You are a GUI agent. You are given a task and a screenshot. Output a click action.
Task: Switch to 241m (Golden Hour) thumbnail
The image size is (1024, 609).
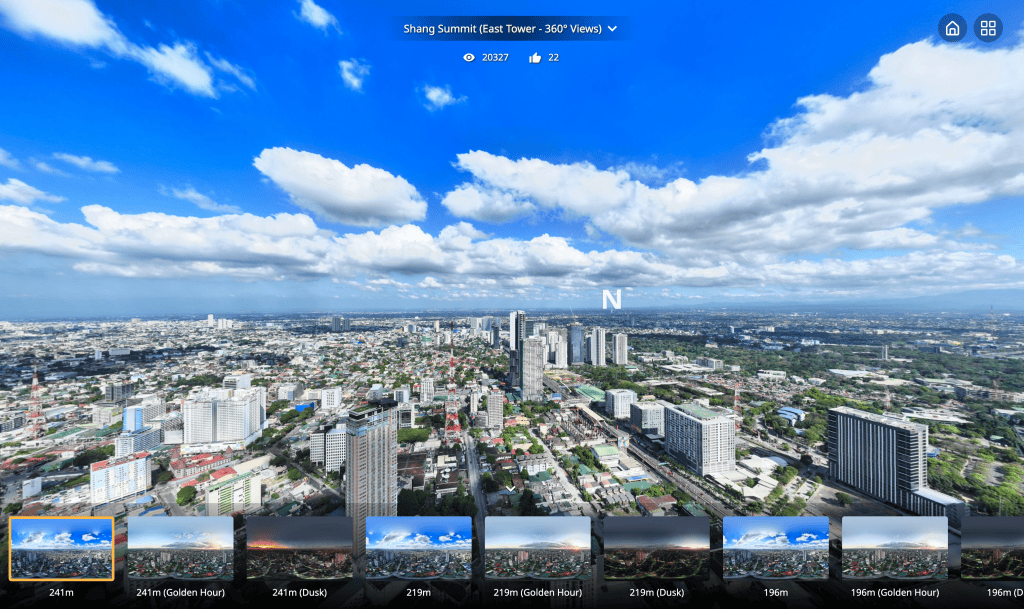click(x=180, y=548)
